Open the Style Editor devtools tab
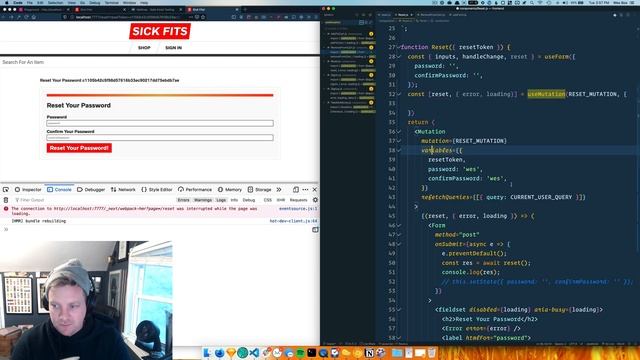 (x=157, y=190)
